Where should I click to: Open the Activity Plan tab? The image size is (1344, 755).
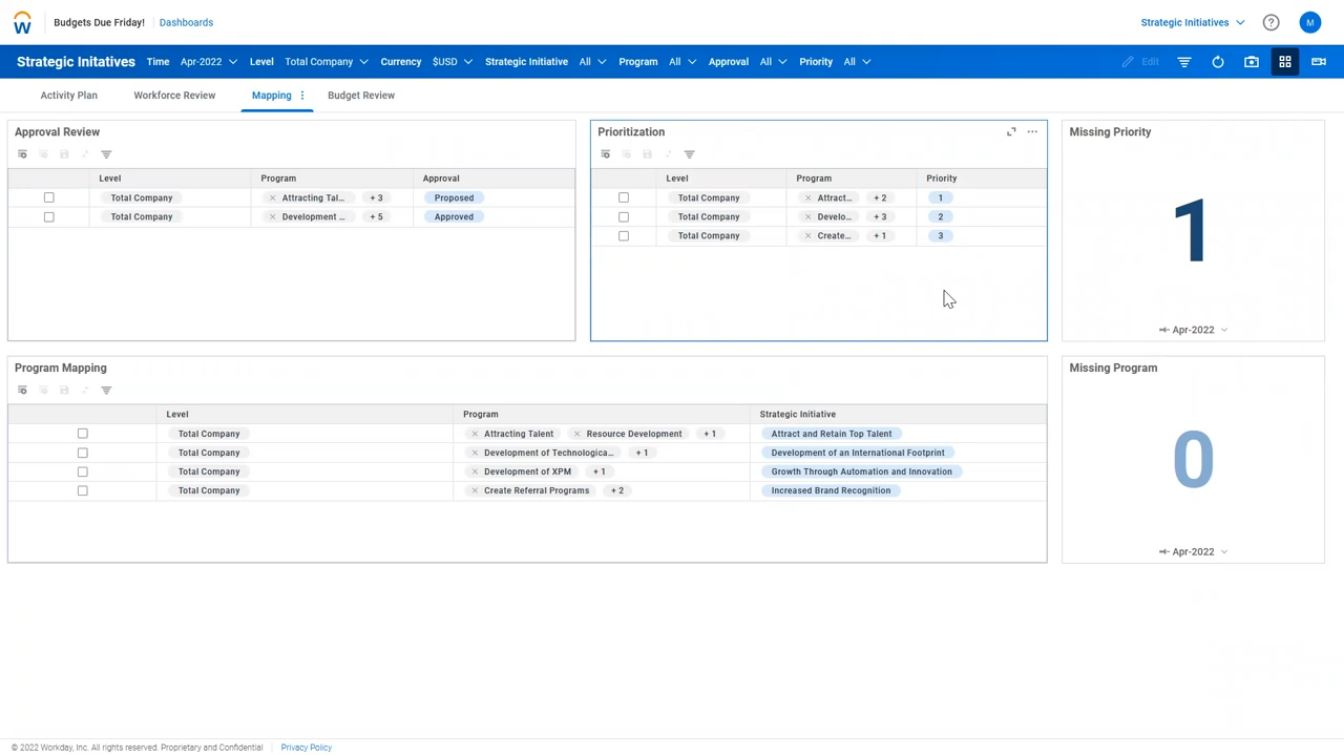[68, 95]
